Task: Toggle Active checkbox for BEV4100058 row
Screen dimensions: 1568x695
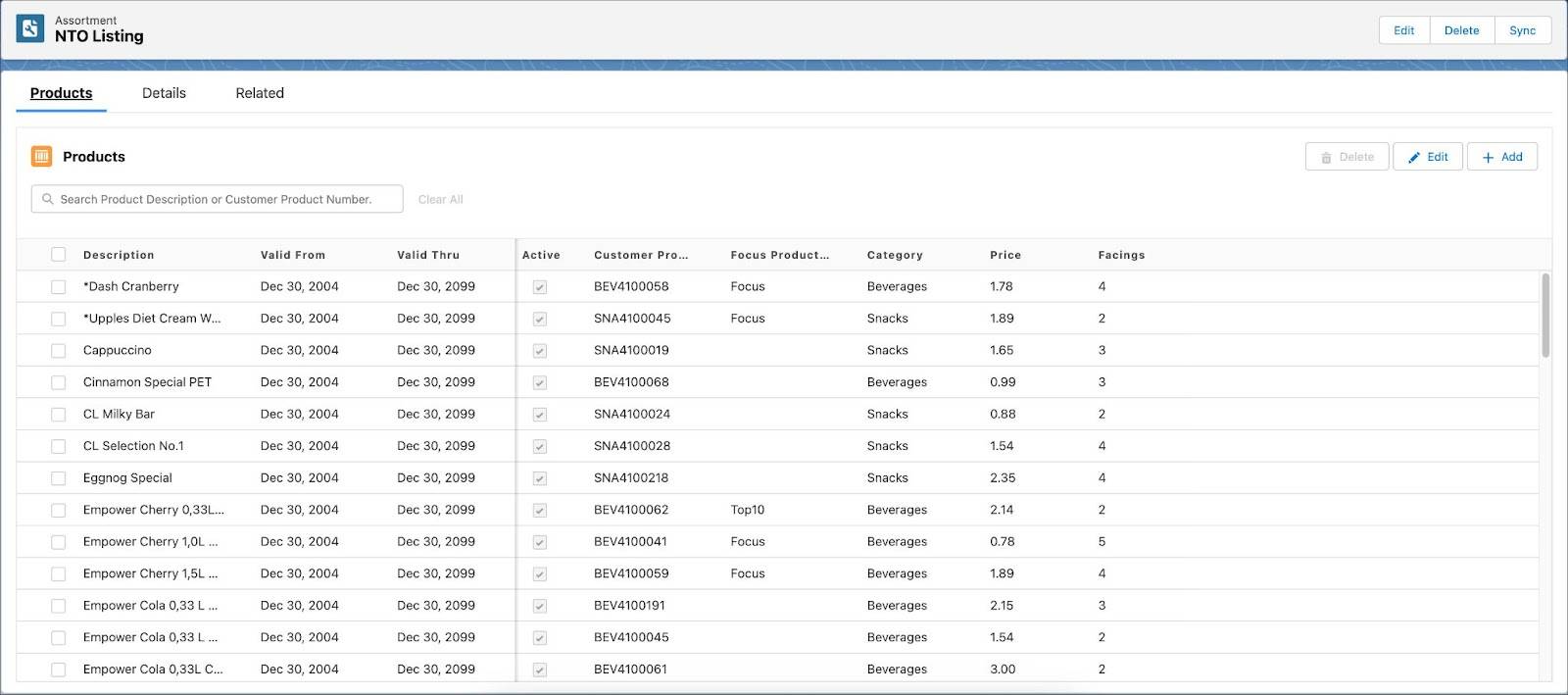Action: coord(540,287)
